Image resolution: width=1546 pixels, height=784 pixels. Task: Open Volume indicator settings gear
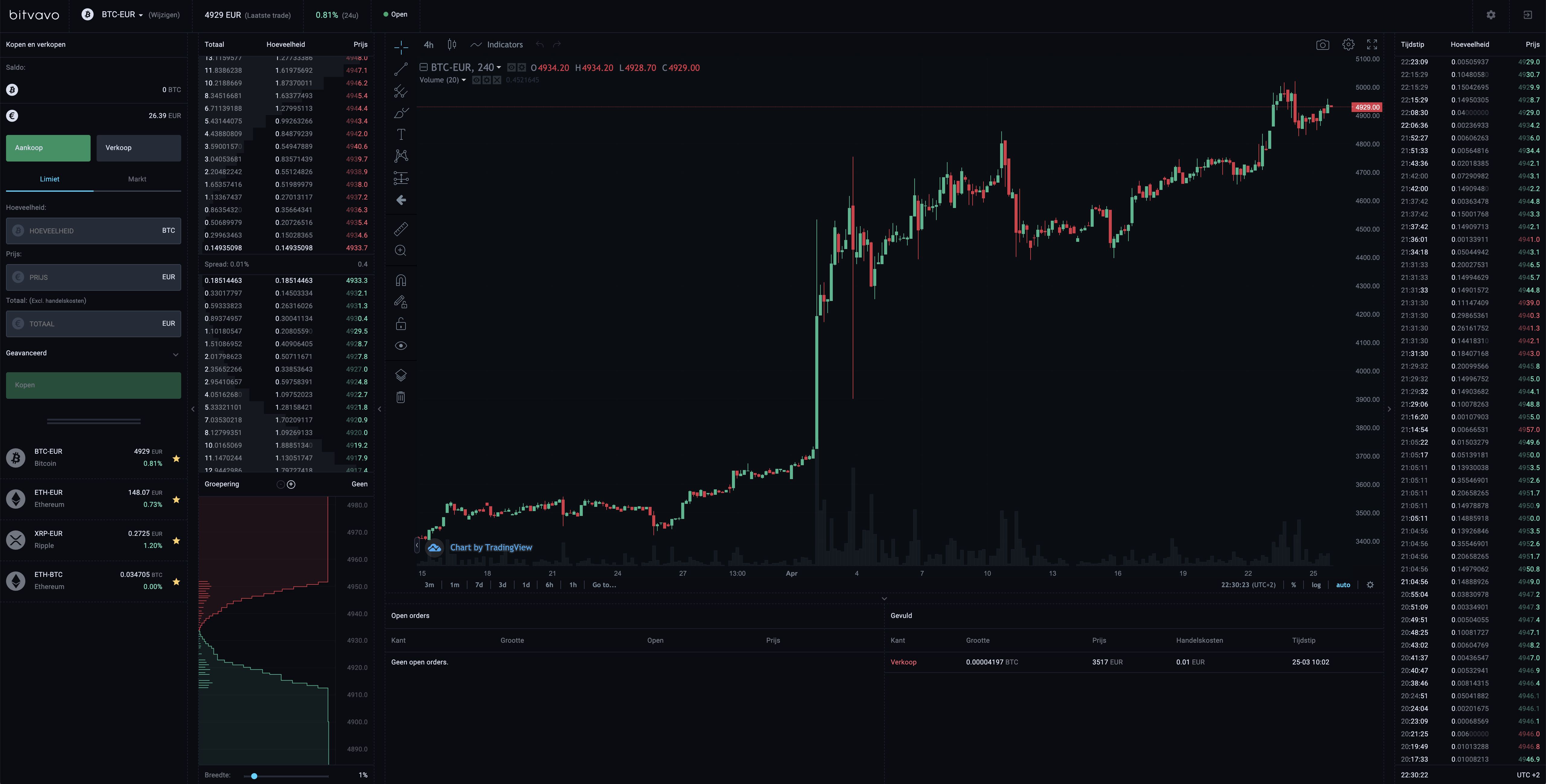click(487, 80)
